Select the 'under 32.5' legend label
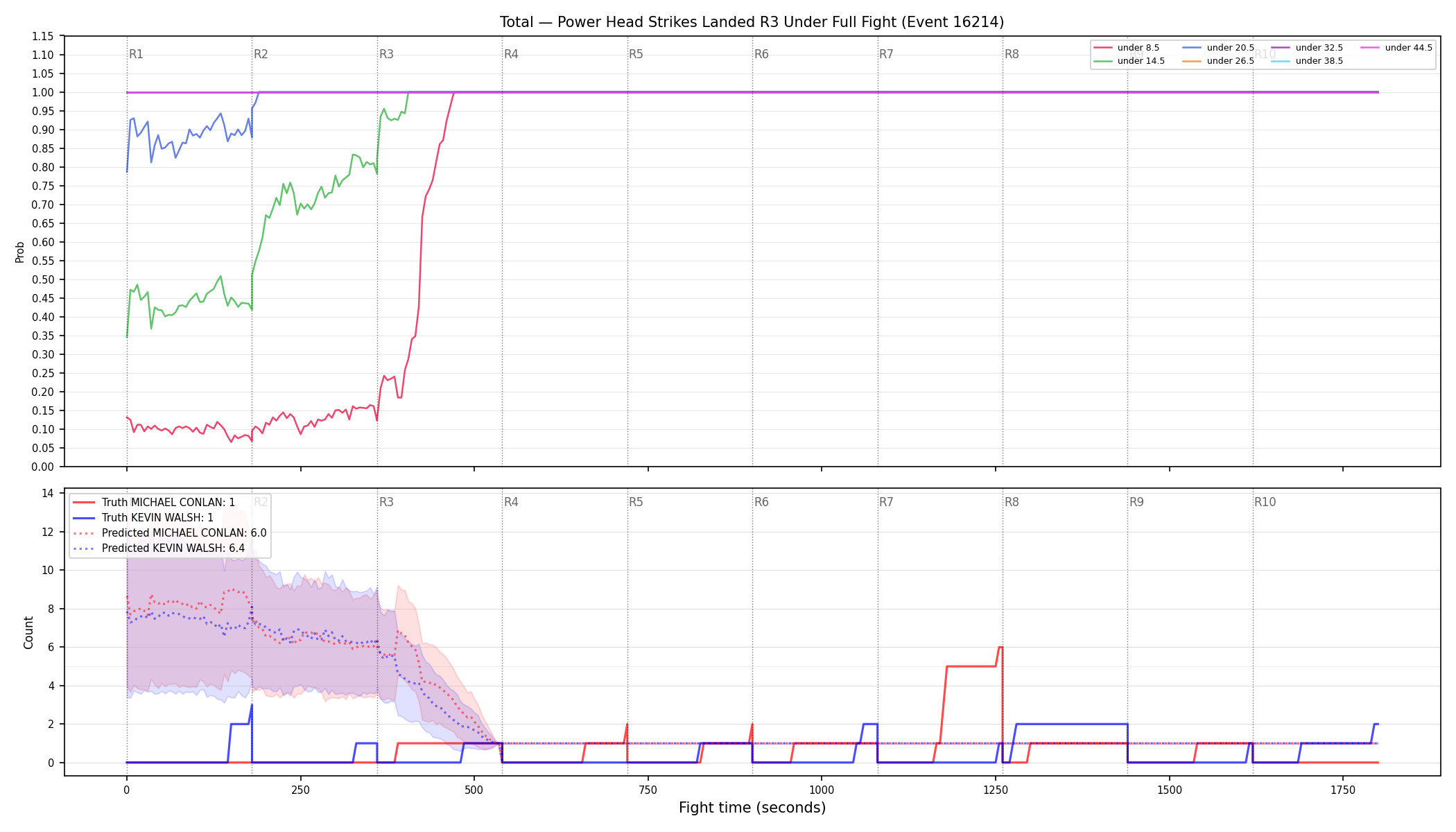The image size is (1456, 832). (x=1319, y=48)
